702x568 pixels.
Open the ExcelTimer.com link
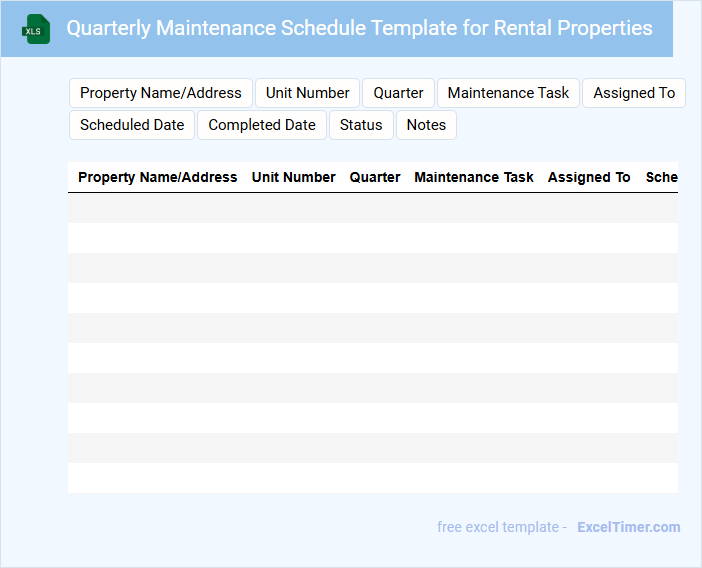tap(628, 527)
